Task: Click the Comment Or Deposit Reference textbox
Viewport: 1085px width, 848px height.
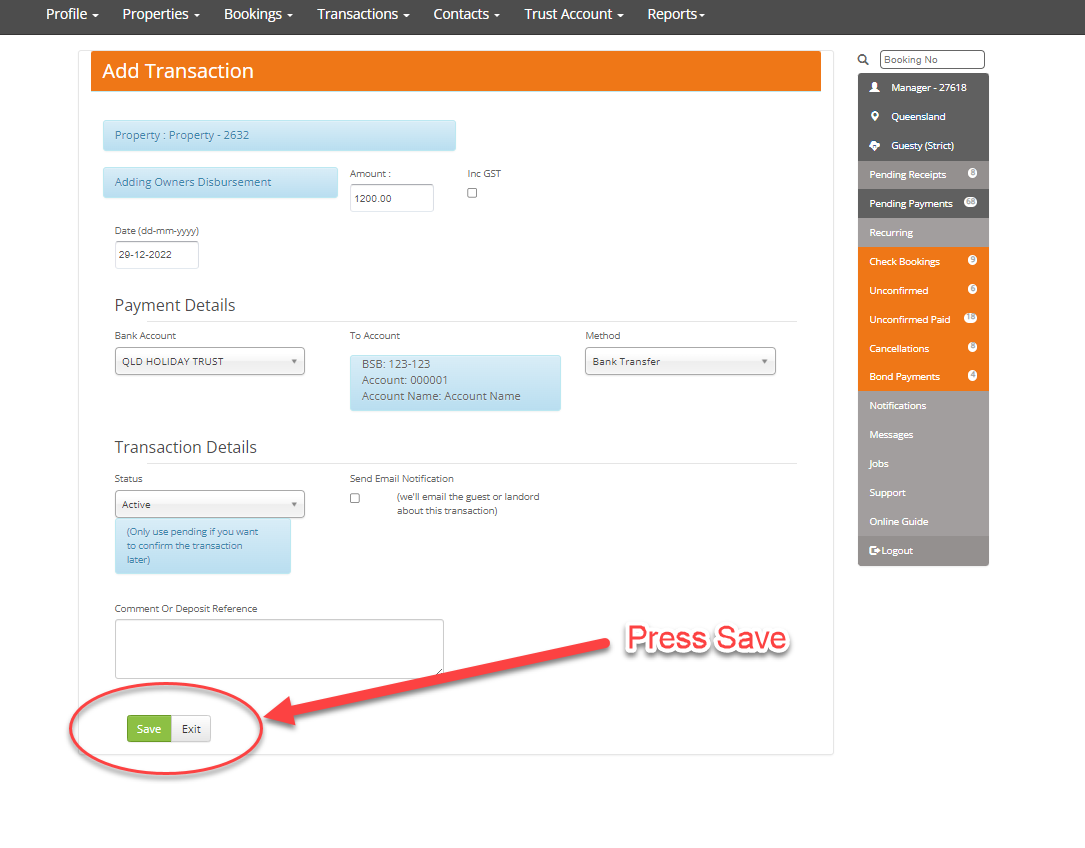Action: (279, 648)
